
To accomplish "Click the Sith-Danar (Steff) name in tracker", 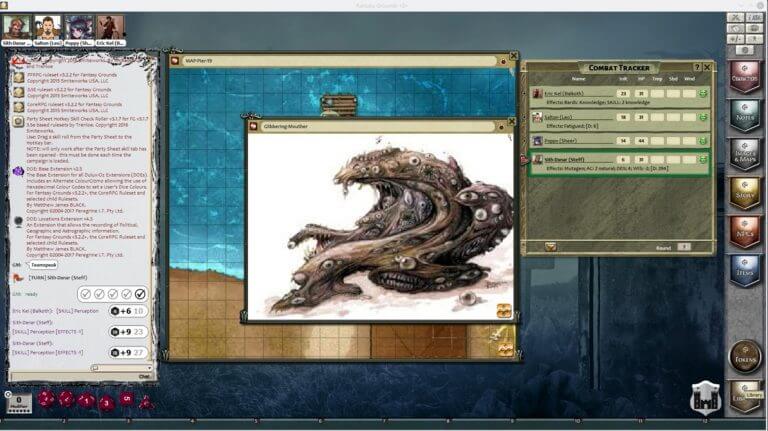I will (x=564, y=159).
